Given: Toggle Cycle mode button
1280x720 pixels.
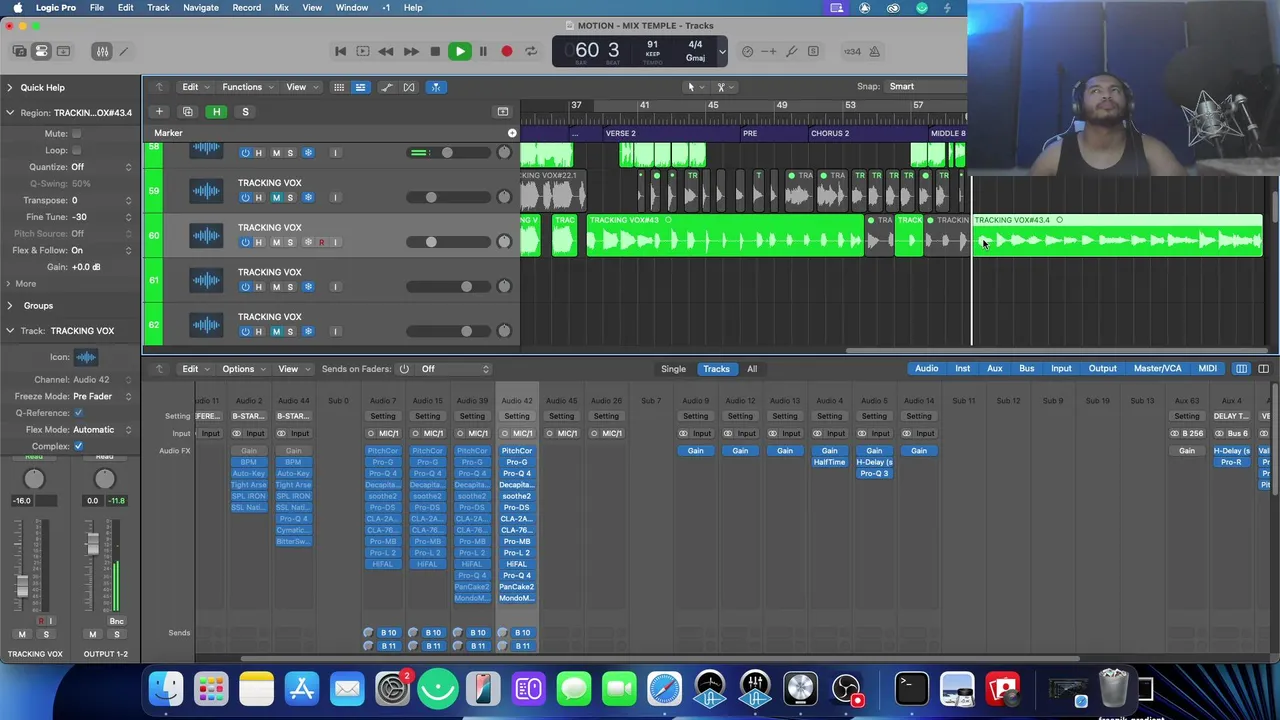Looking at the screenshot, I should tap(531, 51).
